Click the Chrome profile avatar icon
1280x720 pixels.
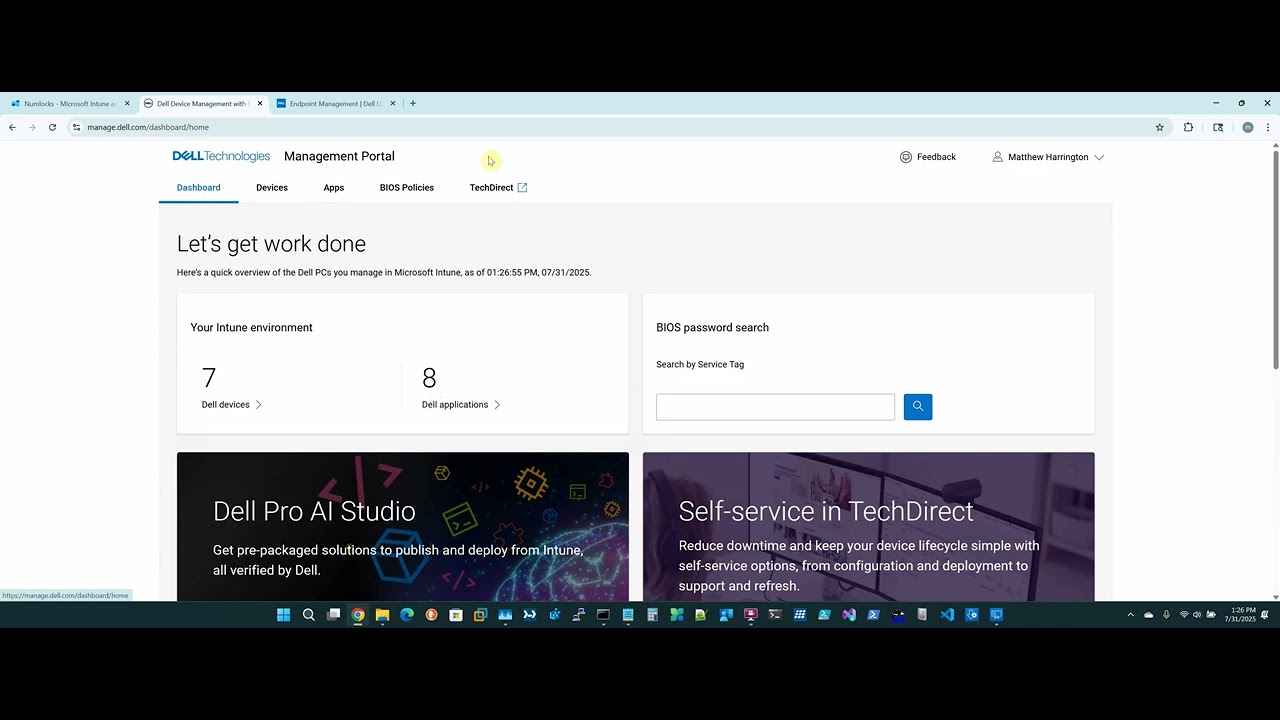(1247, 127)
